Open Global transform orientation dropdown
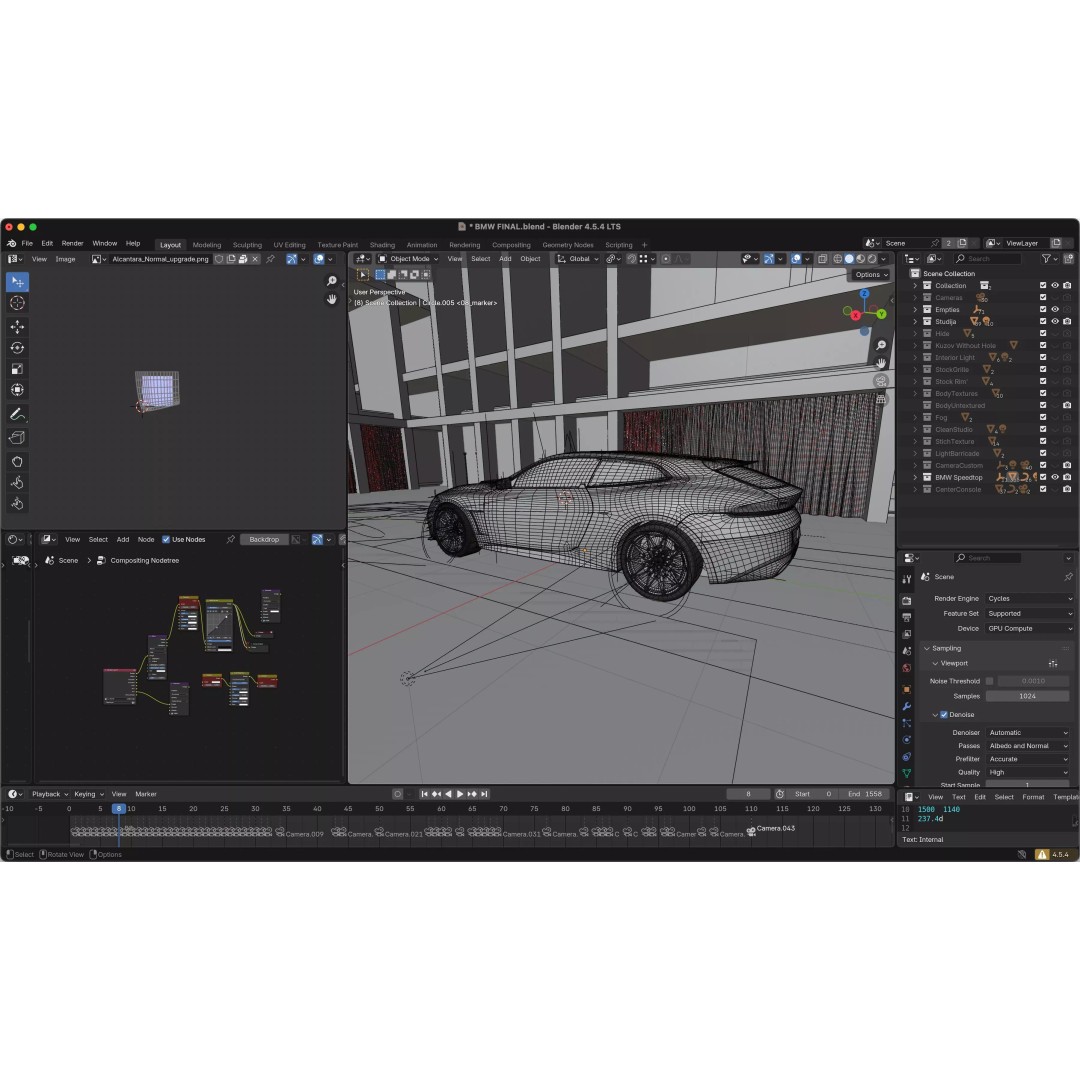 pos(578,259)
